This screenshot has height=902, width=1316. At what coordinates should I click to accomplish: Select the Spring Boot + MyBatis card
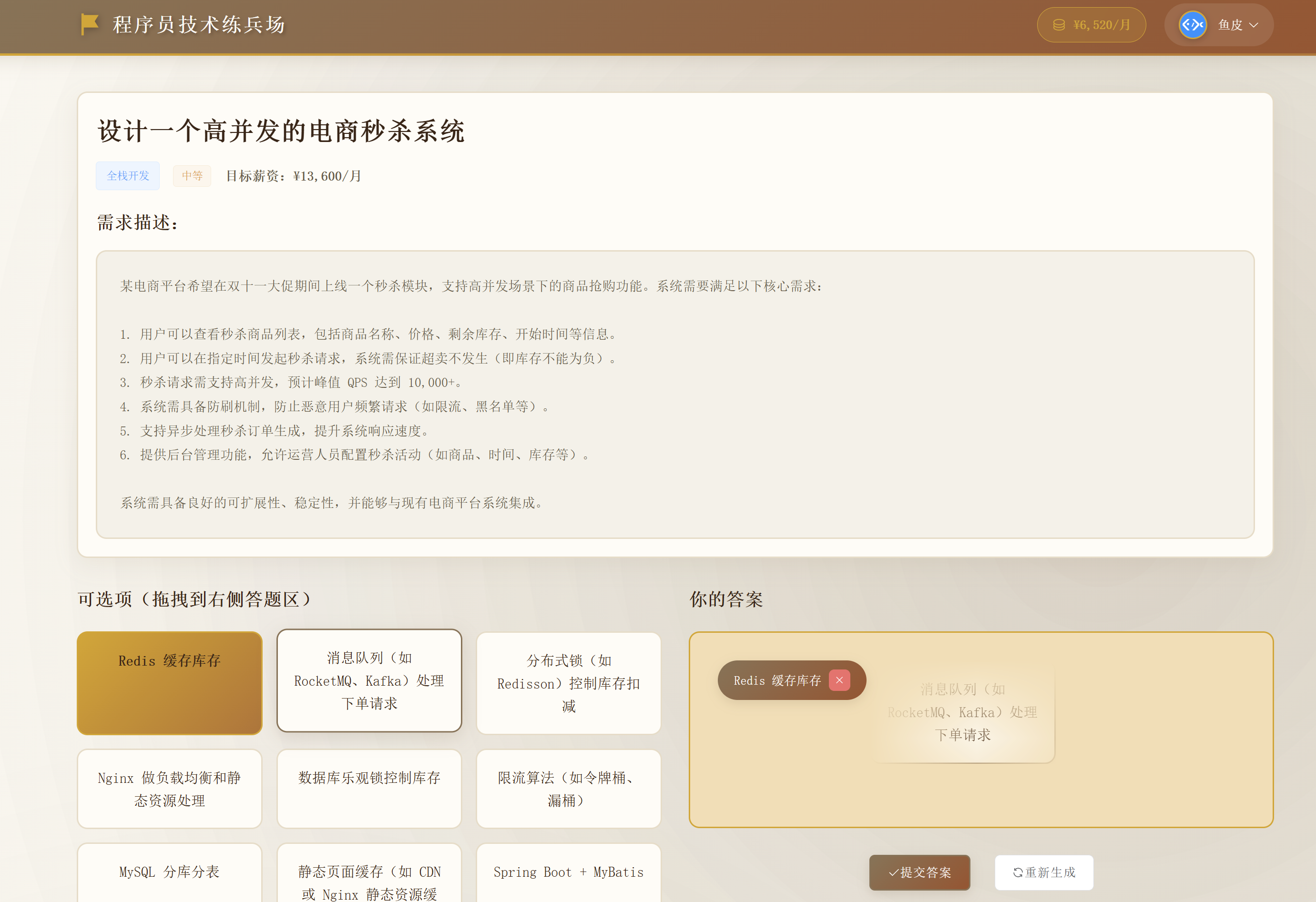[x=569, y=872]
